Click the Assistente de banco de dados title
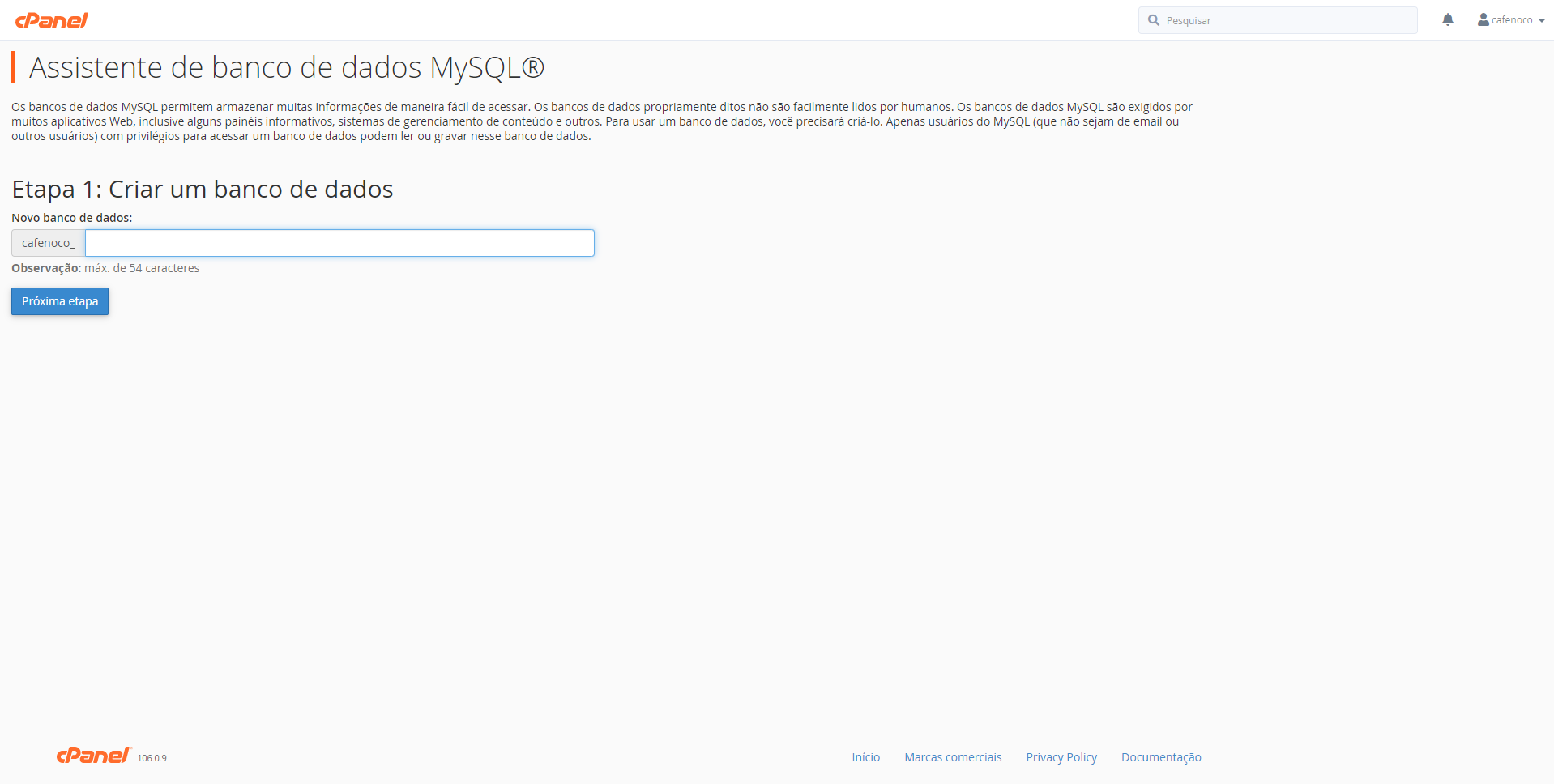This screenshot has height=784, width=1554. [x=287, y=67]
